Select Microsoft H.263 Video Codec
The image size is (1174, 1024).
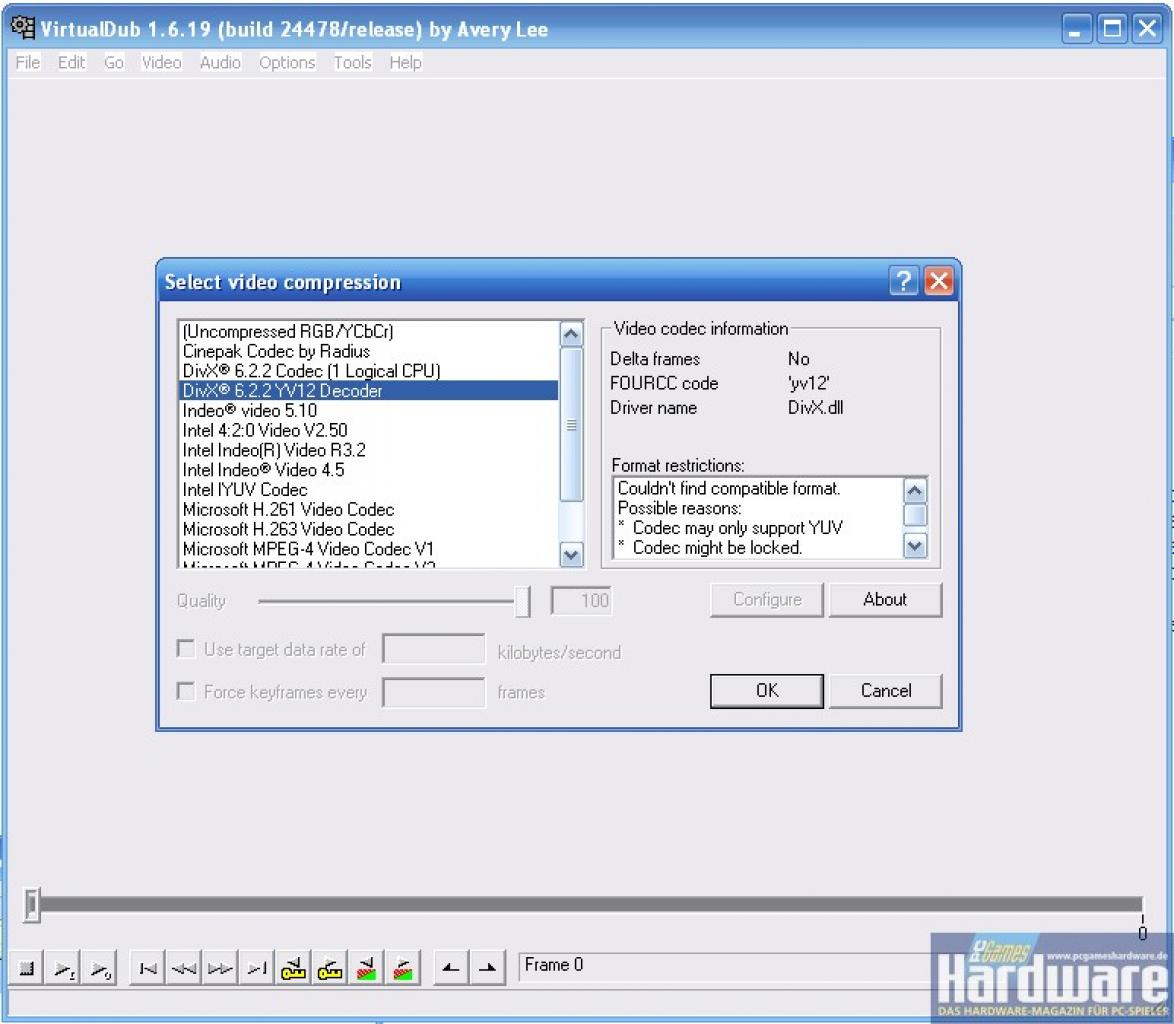tap(370, 529)
